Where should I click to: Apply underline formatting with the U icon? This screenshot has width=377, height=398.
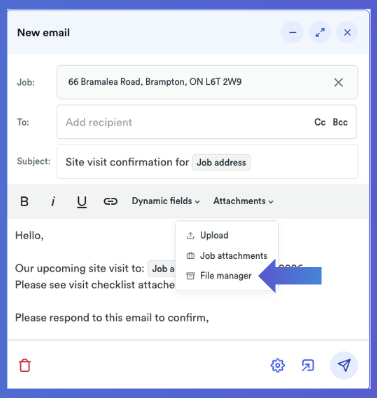click(82, 202)
